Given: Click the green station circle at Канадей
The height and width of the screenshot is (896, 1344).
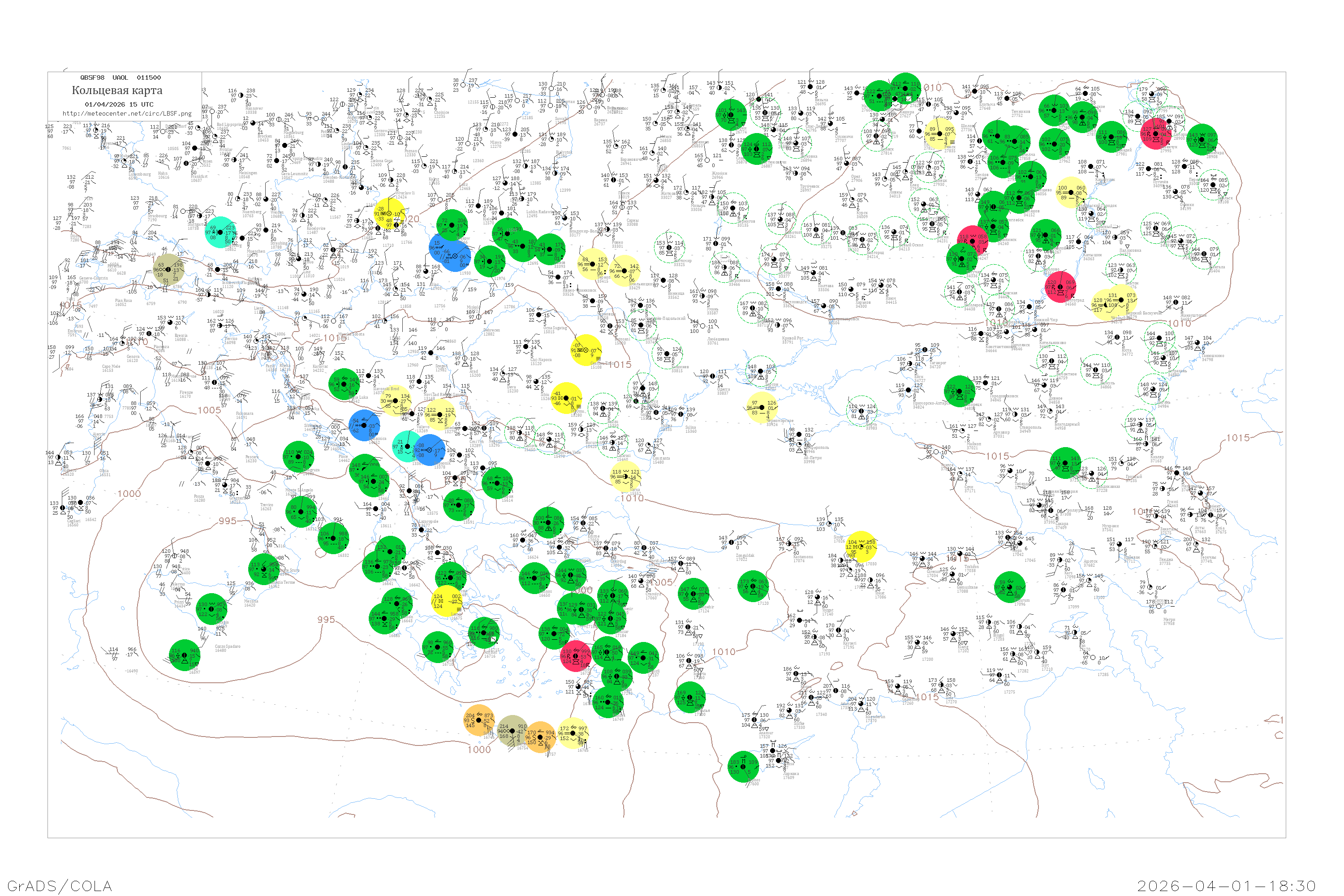Looking at the screenshot, I should point(1112,137).
